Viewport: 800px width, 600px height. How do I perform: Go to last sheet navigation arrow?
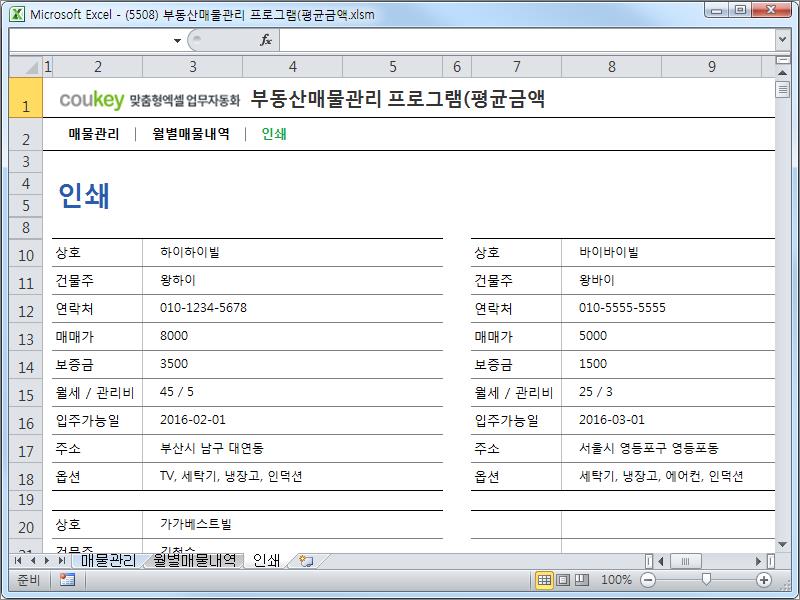[62, 561]
